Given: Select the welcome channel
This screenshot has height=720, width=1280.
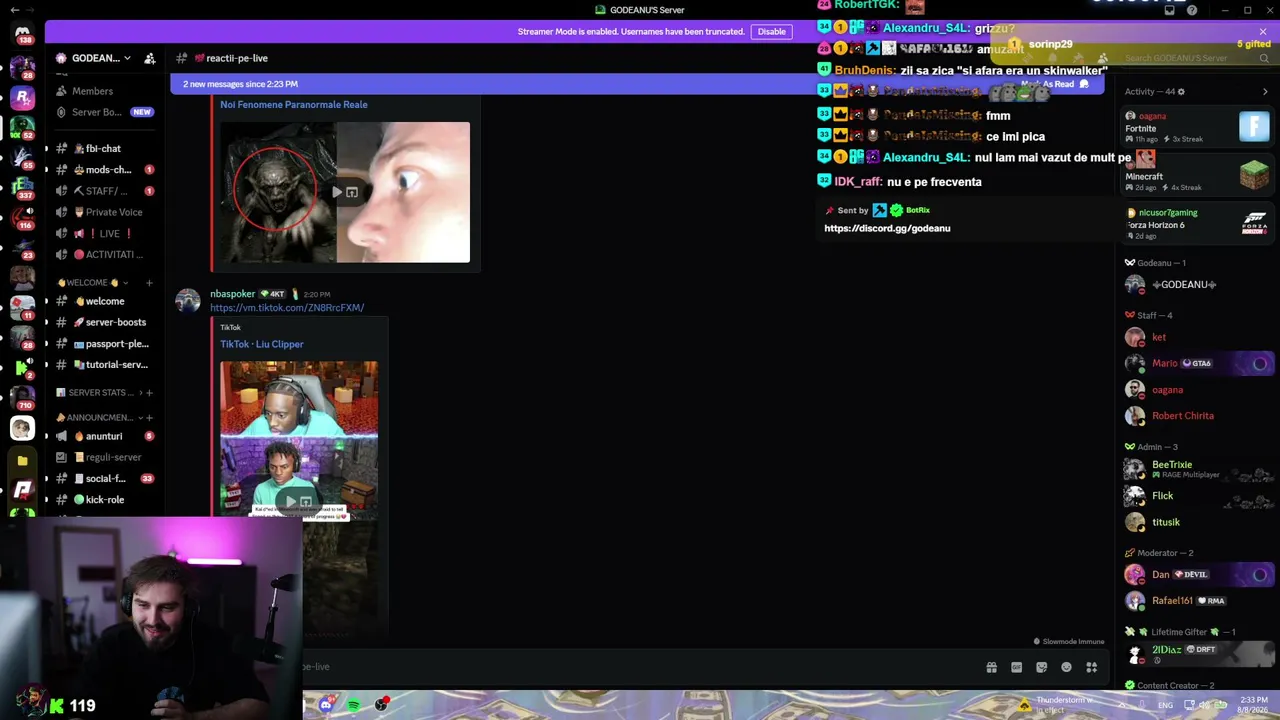Looking at the screenshot, I should click(x=105, y=301).
